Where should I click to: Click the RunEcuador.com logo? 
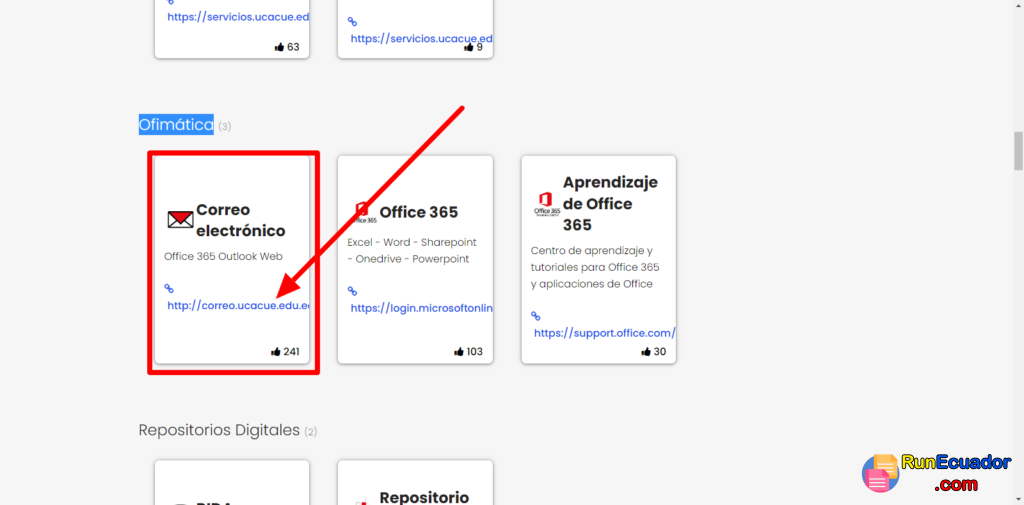tap(937, 473)
